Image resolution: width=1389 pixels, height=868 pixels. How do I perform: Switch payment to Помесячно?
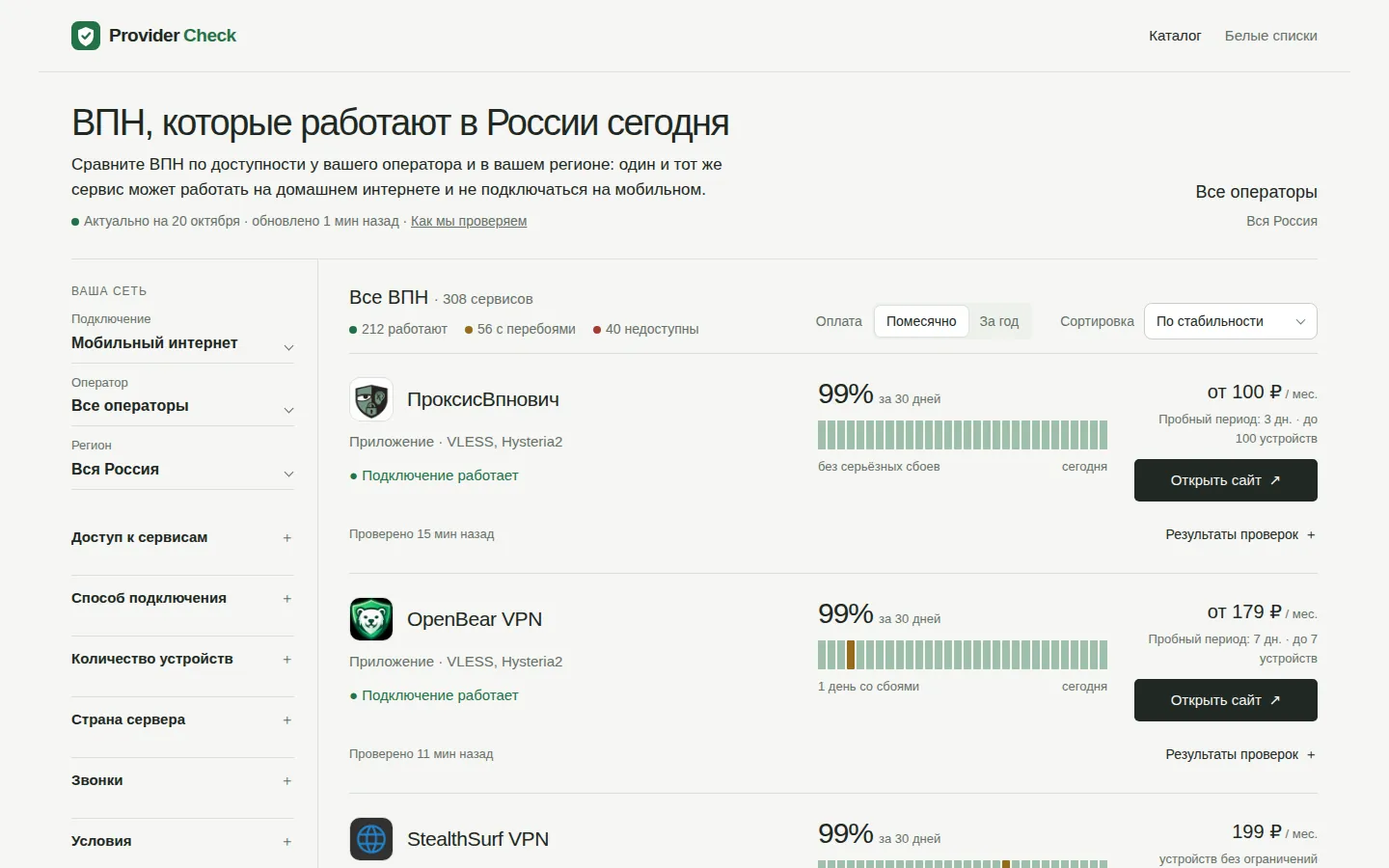pos(921,321)
